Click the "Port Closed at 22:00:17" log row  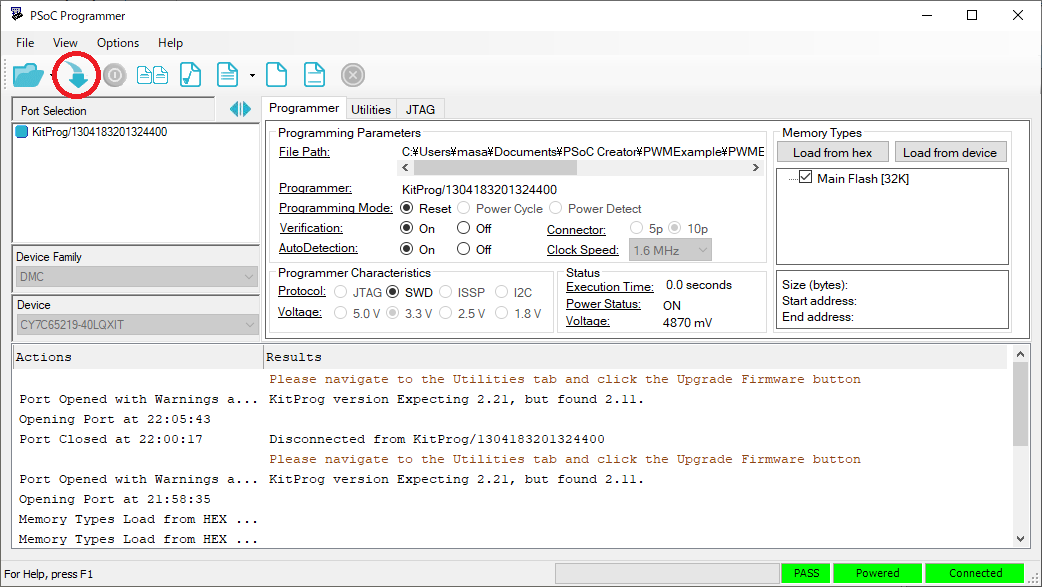click(110, 439)
